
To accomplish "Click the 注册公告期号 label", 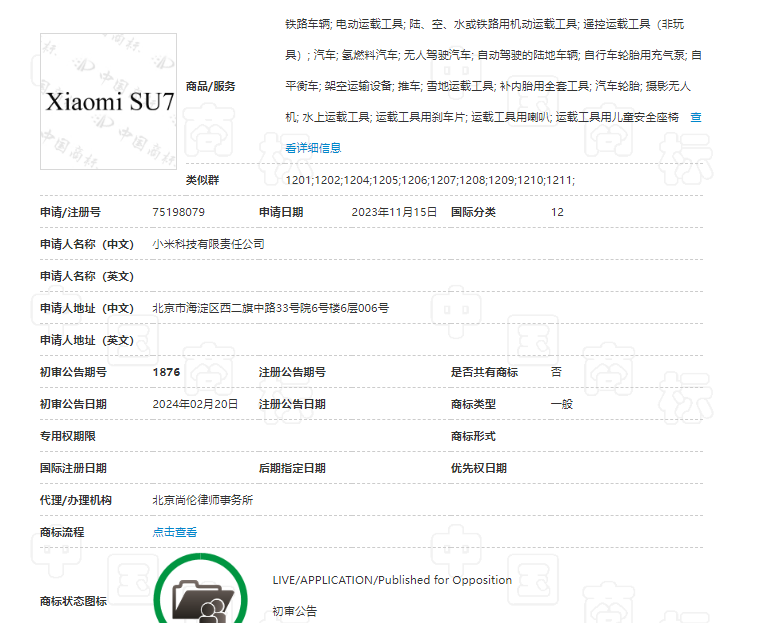I will click(x=292, y=372).
